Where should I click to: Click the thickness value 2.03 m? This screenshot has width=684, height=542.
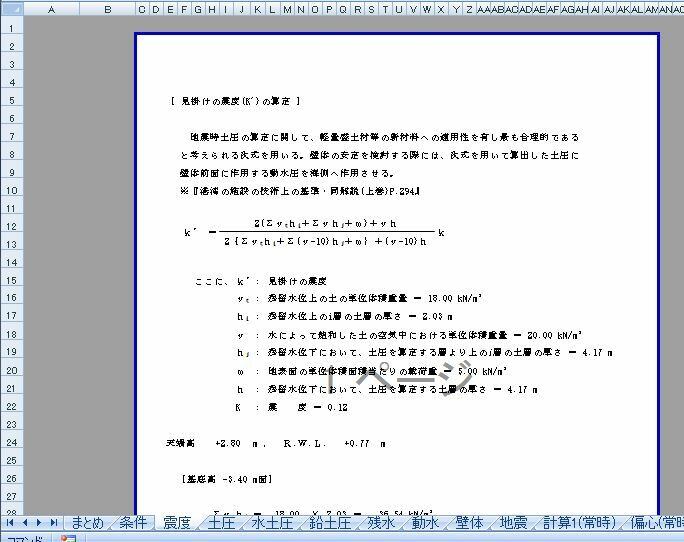(x=437, y=316)
